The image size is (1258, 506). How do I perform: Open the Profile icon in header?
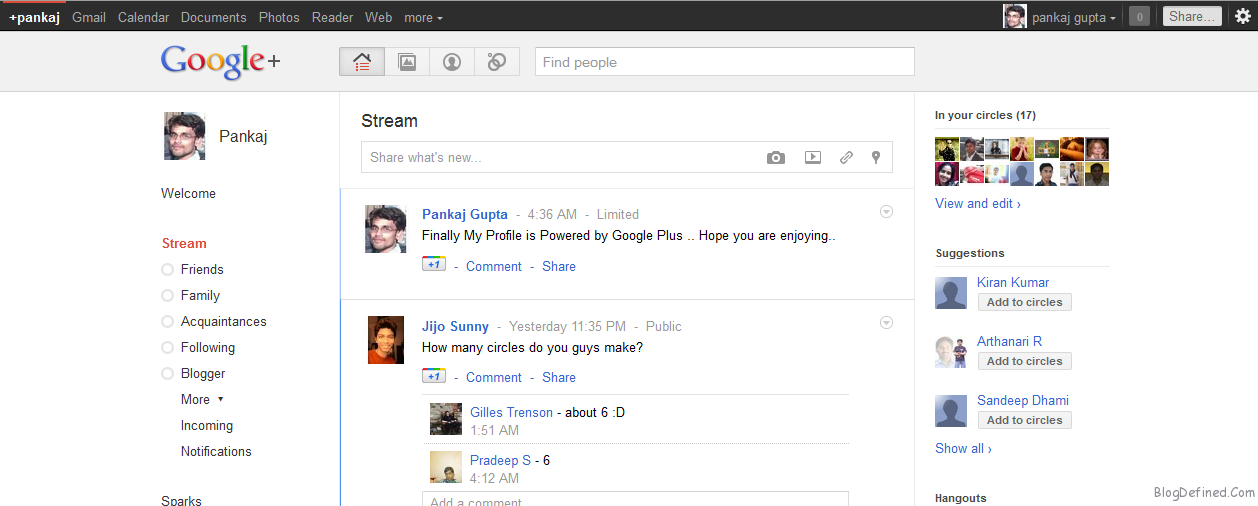[x=452, y=62]
